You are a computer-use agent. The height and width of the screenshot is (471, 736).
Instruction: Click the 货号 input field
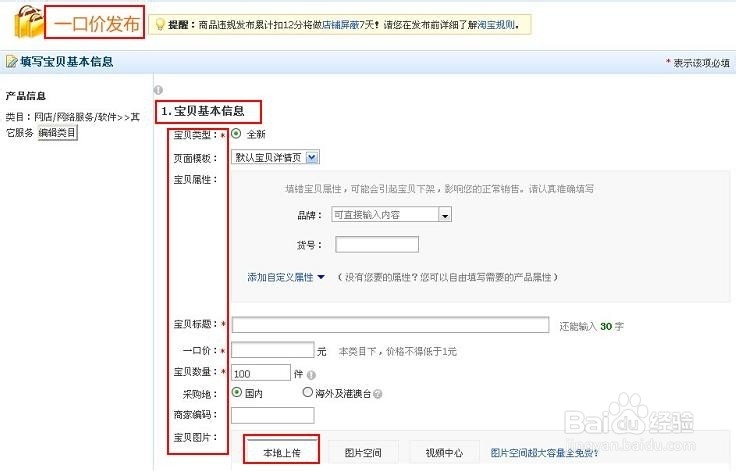click(377, 245)
